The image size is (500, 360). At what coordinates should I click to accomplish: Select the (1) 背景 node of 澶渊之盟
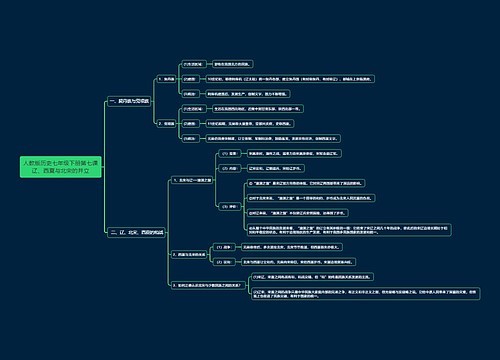tap(229, 153)
